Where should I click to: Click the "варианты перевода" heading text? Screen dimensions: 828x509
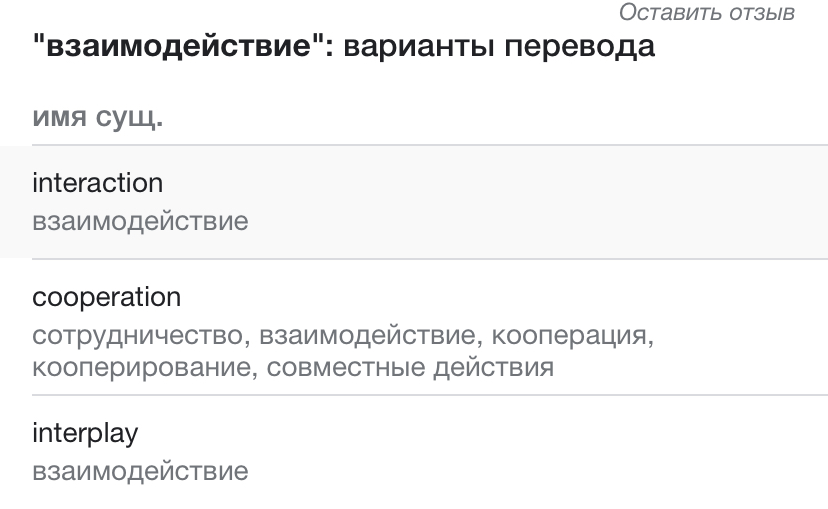[499, 47]
